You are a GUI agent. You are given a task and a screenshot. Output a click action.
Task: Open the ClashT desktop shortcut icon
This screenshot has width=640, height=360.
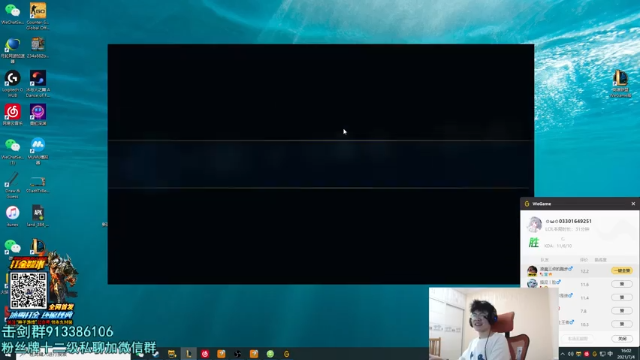click(x=38, y=184)
